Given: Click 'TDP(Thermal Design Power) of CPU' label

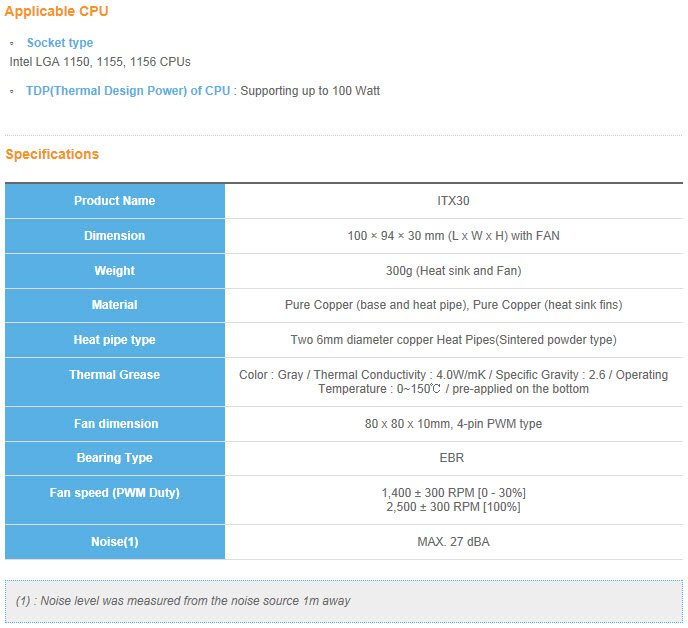Looking at the screenshot, I should [x=128, y=90].
